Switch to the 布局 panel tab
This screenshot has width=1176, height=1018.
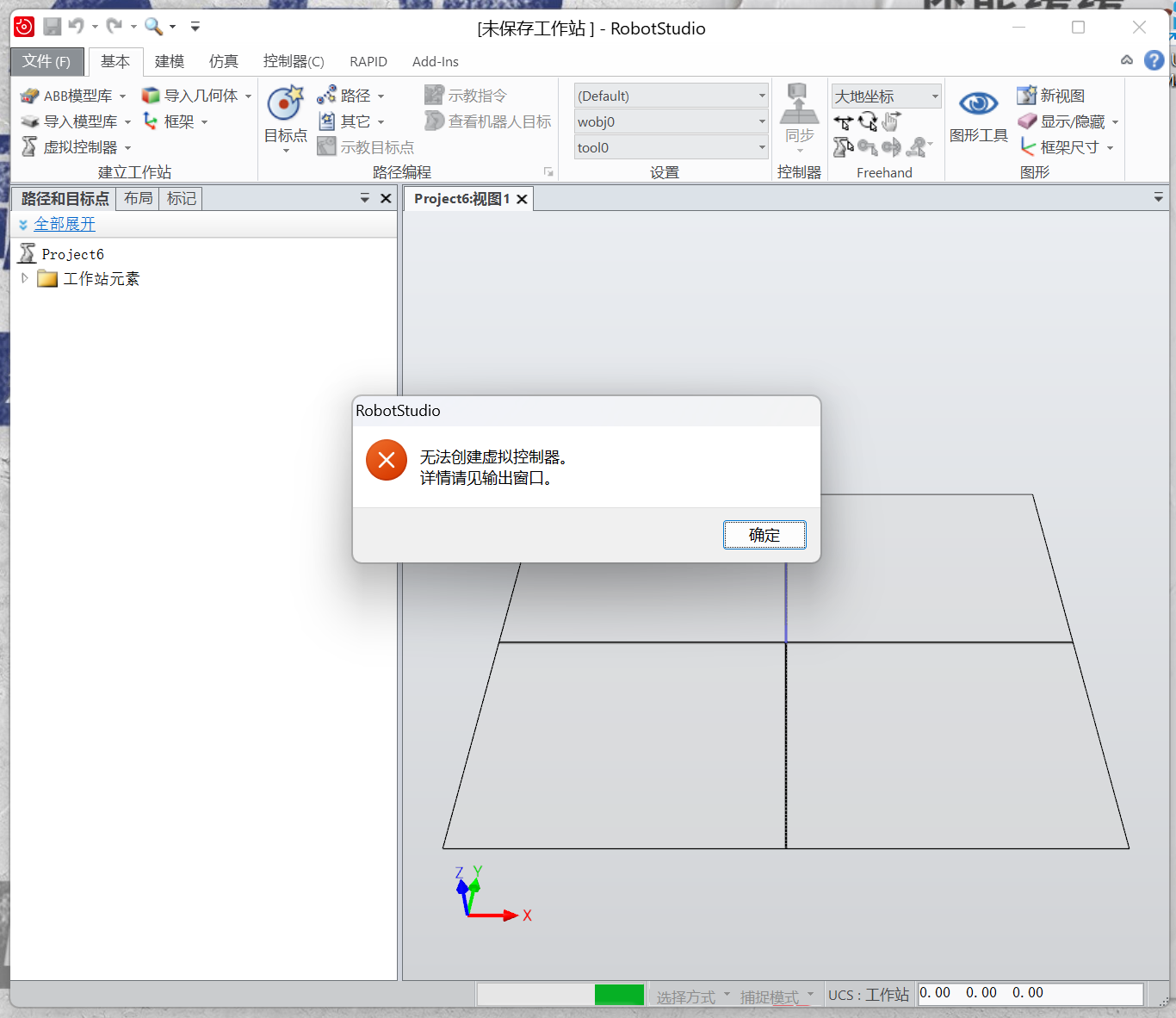(138, 199)
